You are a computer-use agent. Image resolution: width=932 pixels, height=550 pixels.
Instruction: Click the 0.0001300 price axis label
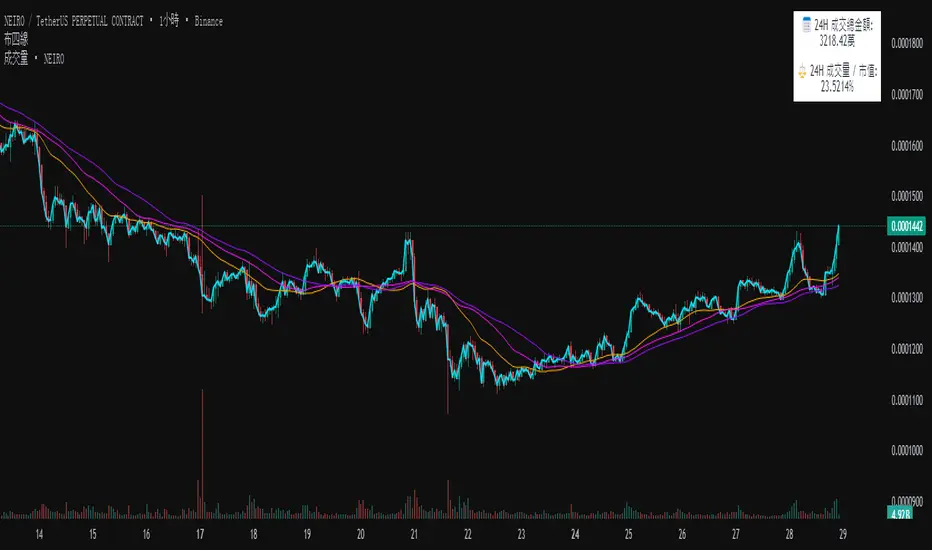(x=907, y=298)
